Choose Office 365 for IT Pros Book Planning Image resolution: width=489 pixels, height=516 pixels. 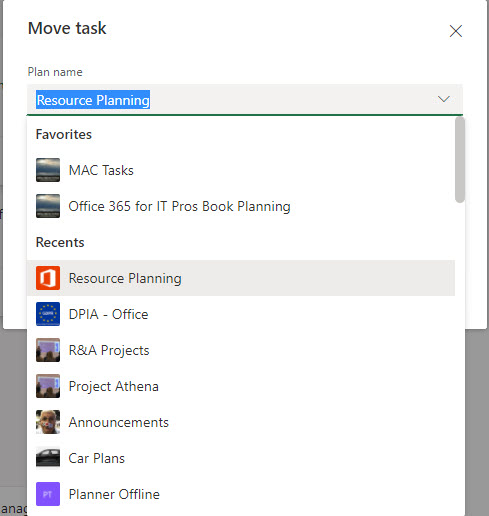pos(241,206)
